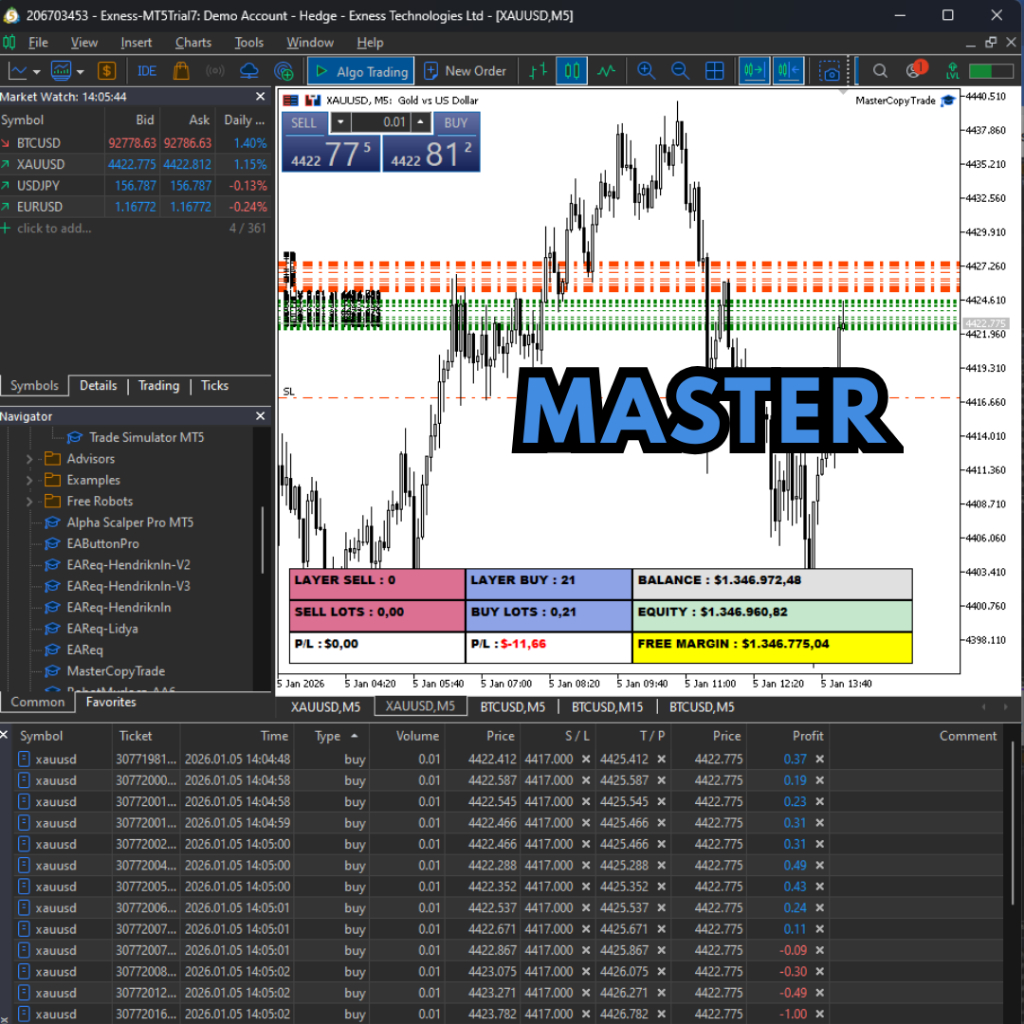Open the Charts menu

(x=193, y=42)
